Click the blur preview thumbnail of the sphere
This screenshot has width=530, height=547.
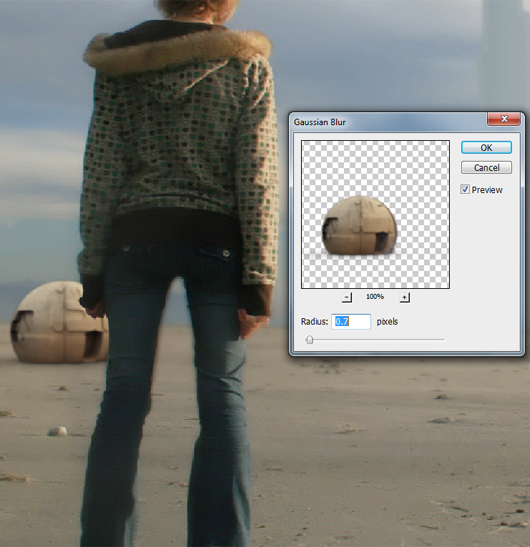tap(375, 215)
